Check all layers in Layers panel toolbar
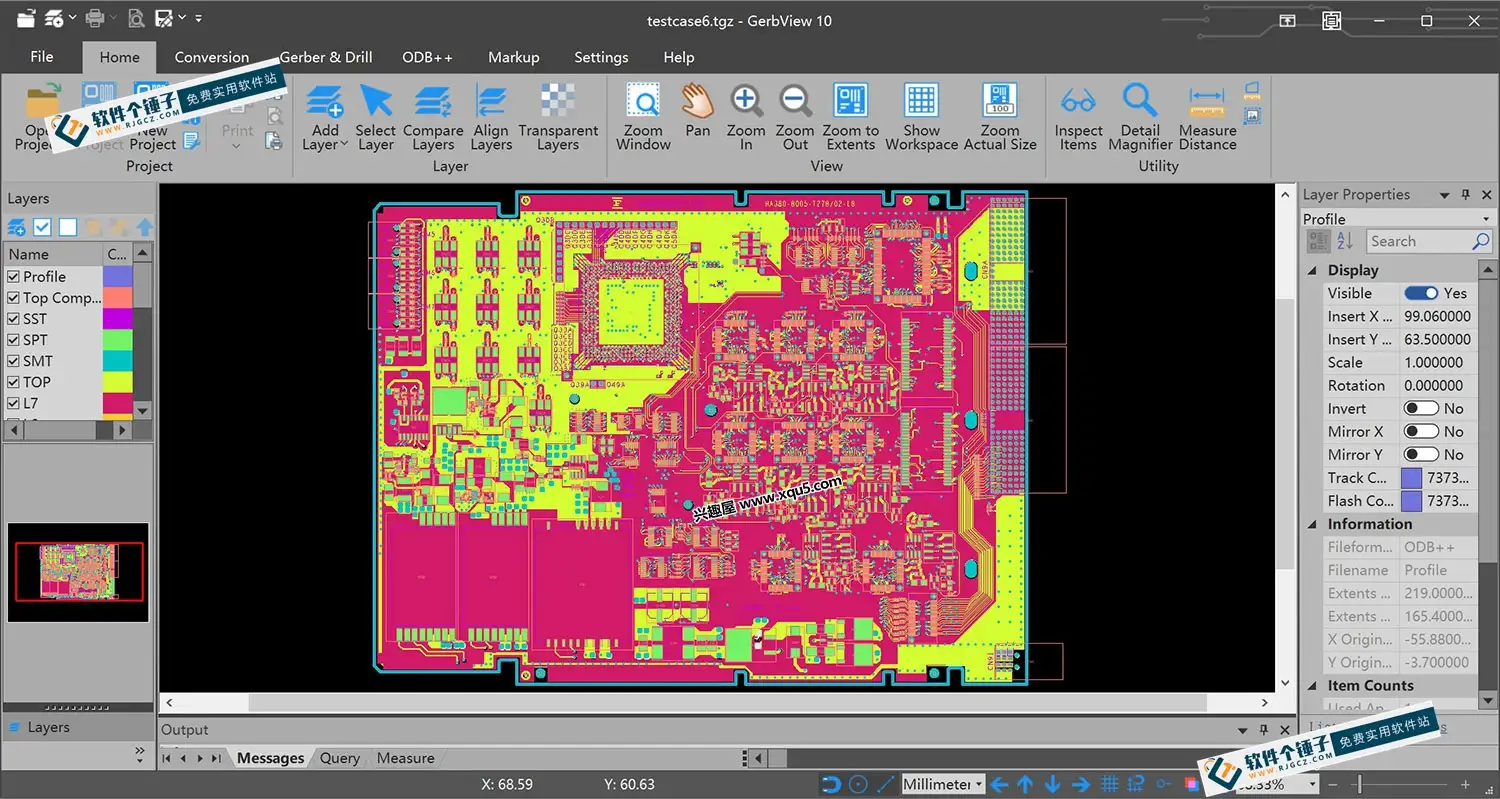 coord(42,227)
